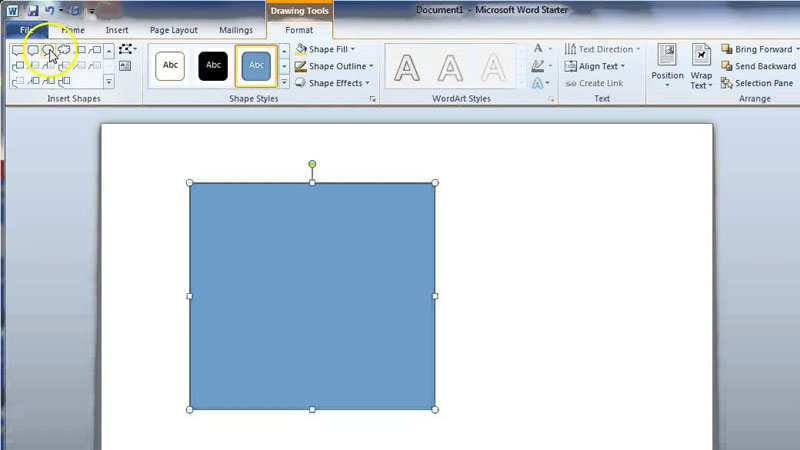
Task: Expand the Insert Shapes gallery
Action: pos(109,81)
